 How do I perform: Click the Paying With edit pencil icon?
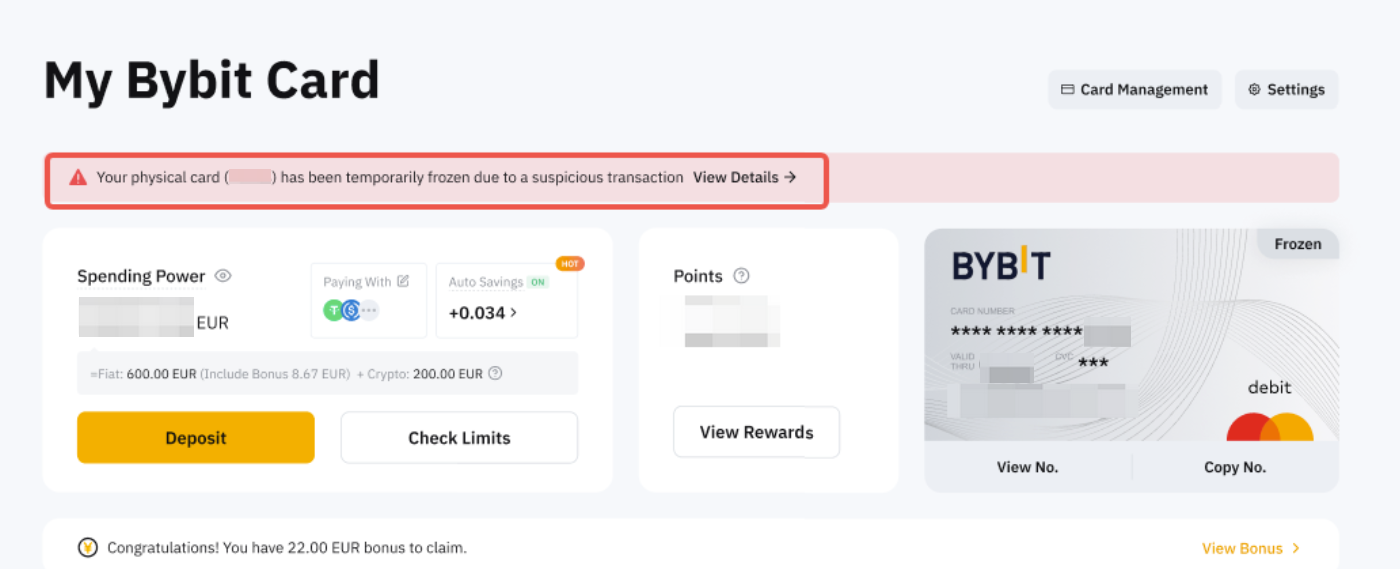tap(403, 281)
